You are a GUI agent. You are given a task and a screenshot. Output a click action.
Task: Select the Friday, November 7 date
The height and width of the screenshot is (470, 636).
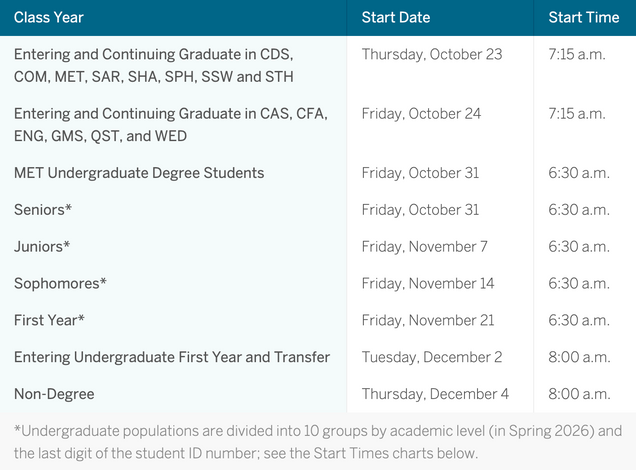click(425, 247)
